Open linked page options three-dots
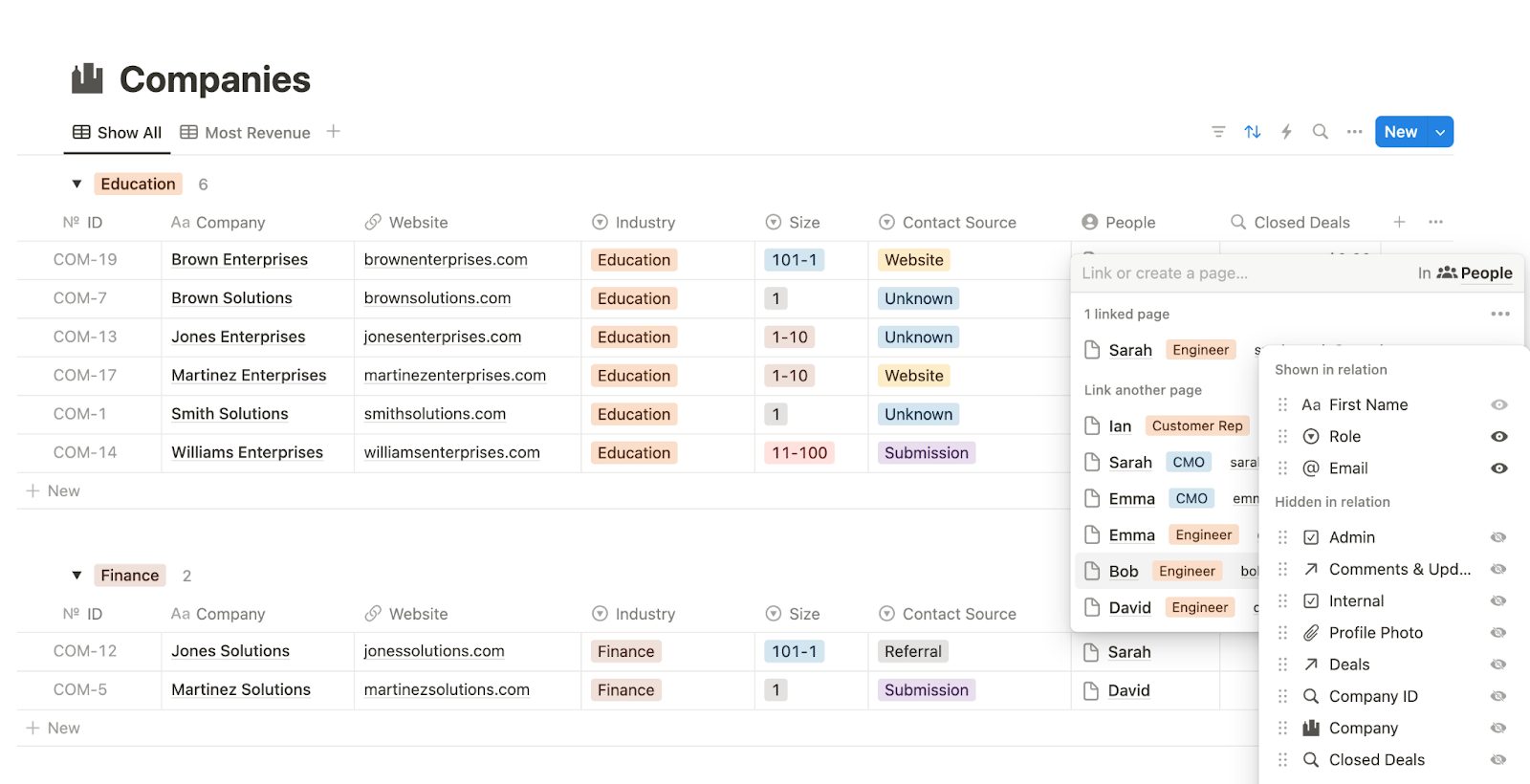 1500,314
